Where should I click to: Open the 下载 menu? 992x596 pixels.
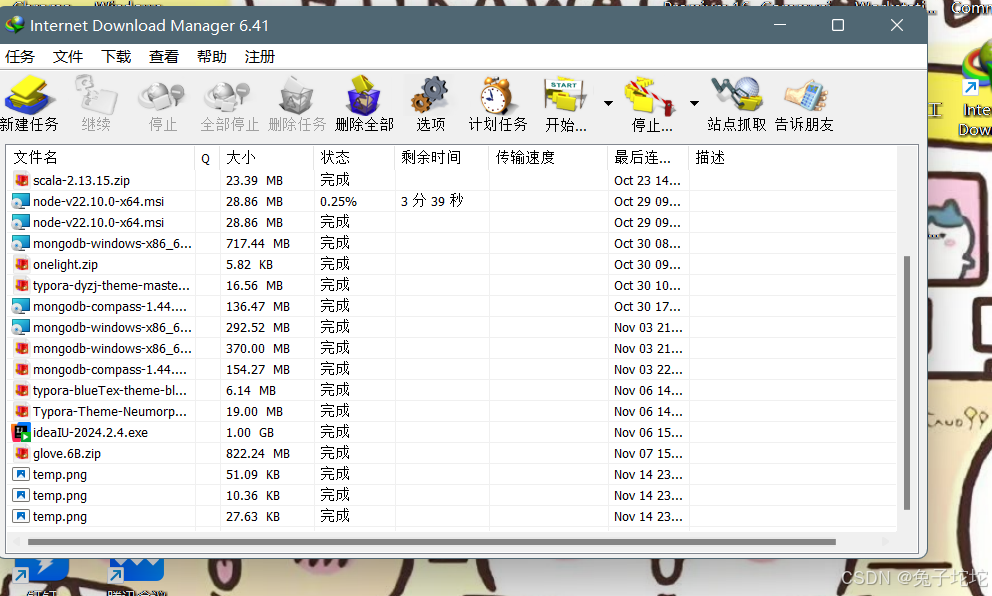pos(116,57)
